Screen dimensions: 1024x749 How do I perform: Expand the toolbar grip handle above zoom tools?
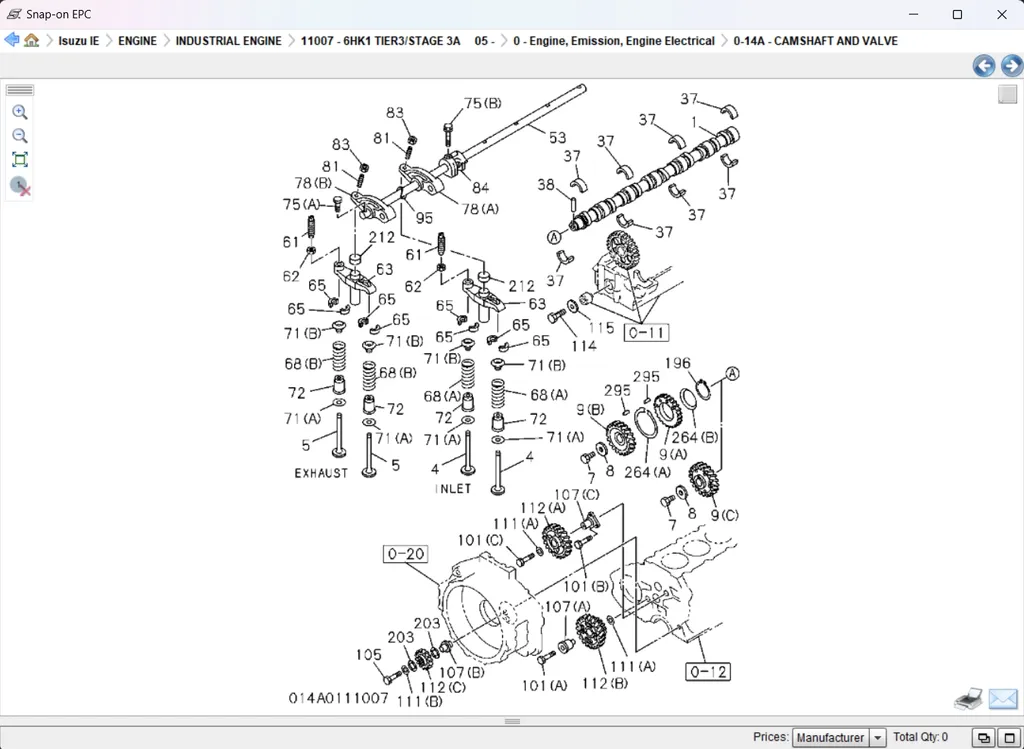click(x=20, y=90)
